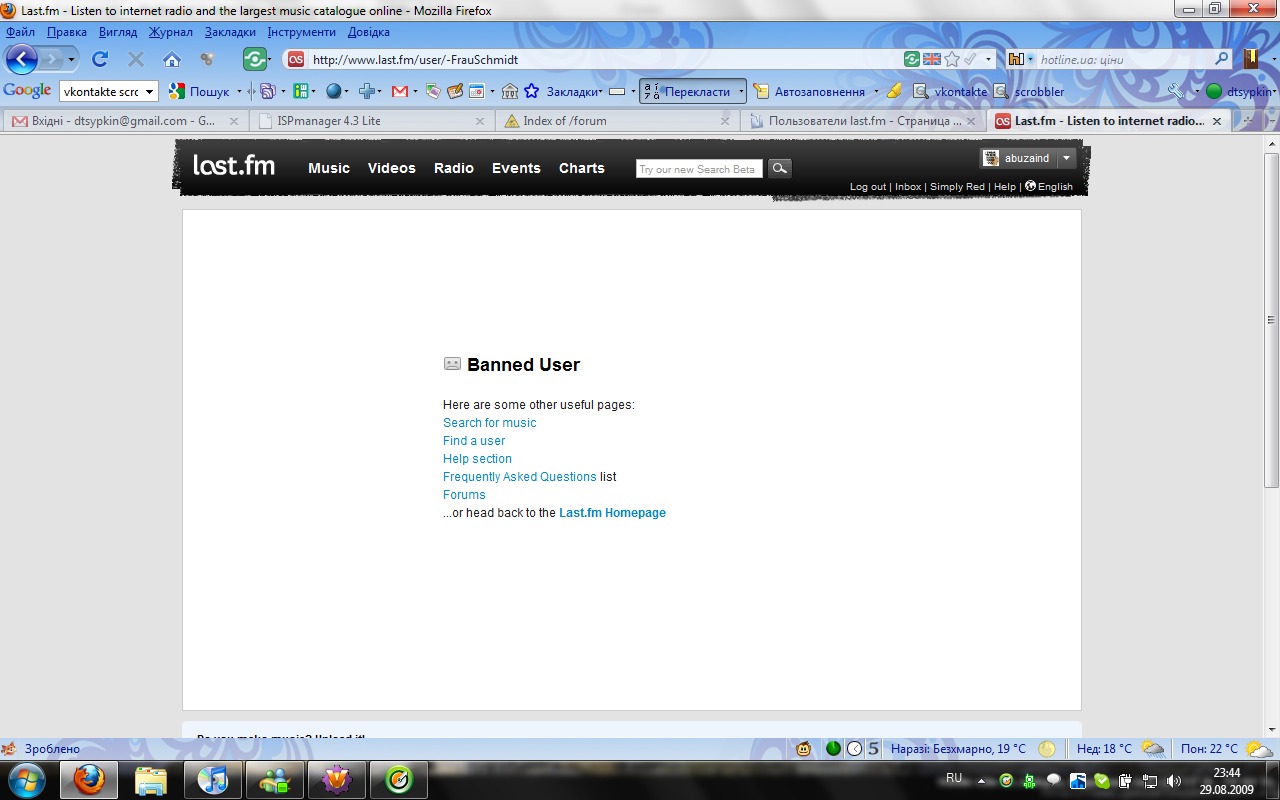Expand the abuzaind user dropdown arrow
1280x800 pixels.
[x=1067, y=158]
